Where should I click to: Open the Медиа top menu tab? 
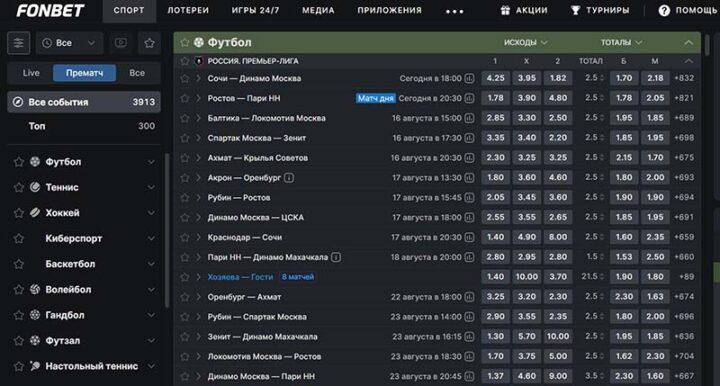318,11
